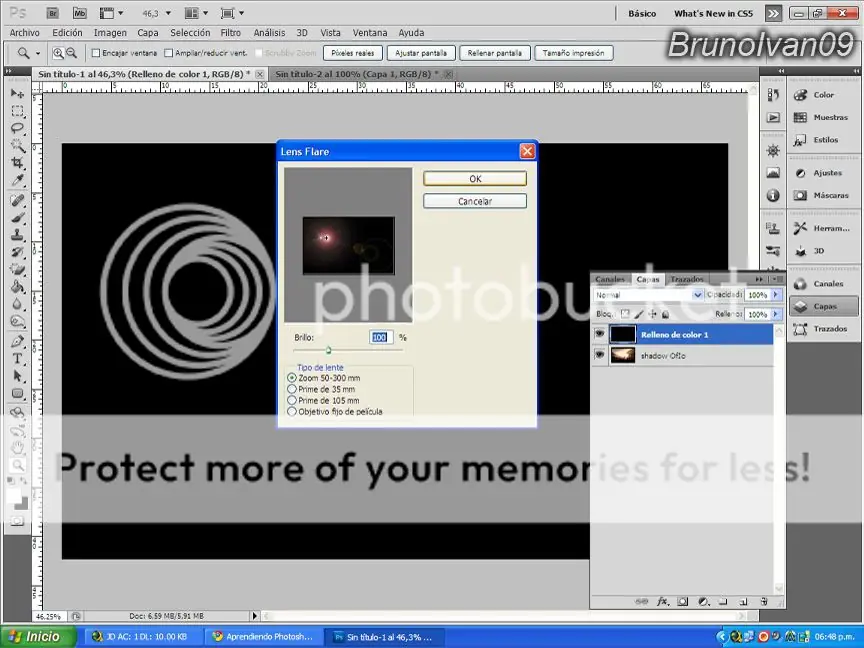Viewport: 864px width, 648px height.
Task: Select the Magic Wand tool
Action: (17, 145)
